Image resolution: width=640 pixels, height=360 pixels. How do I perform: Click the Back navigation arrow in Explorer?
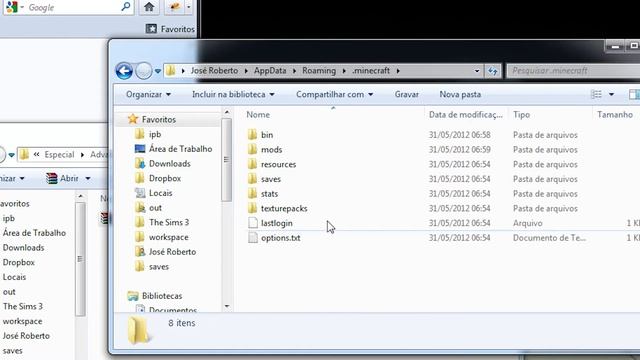[124, 71]
